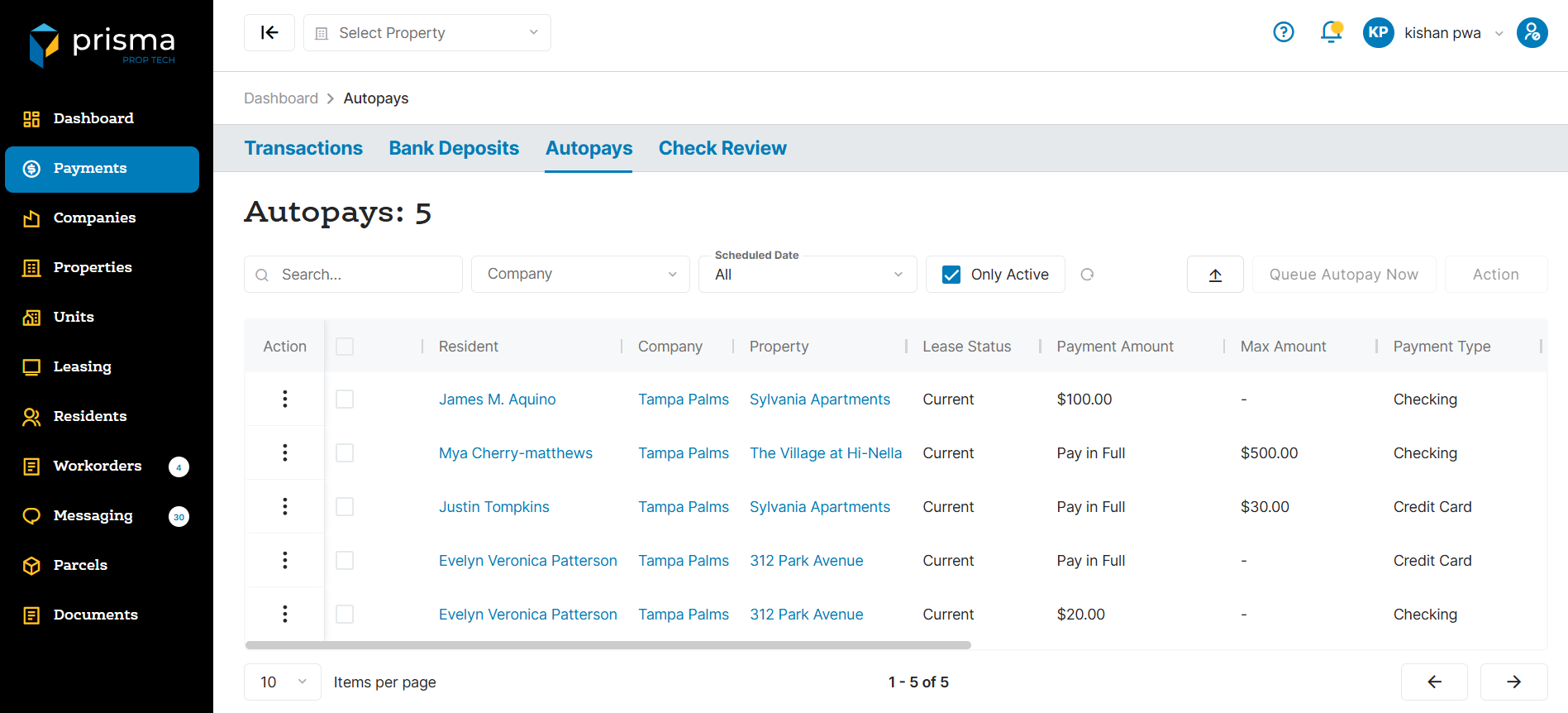Uncheck the Only Active checkbox
The image size is (1568, 713).
[x=951, y=275]
